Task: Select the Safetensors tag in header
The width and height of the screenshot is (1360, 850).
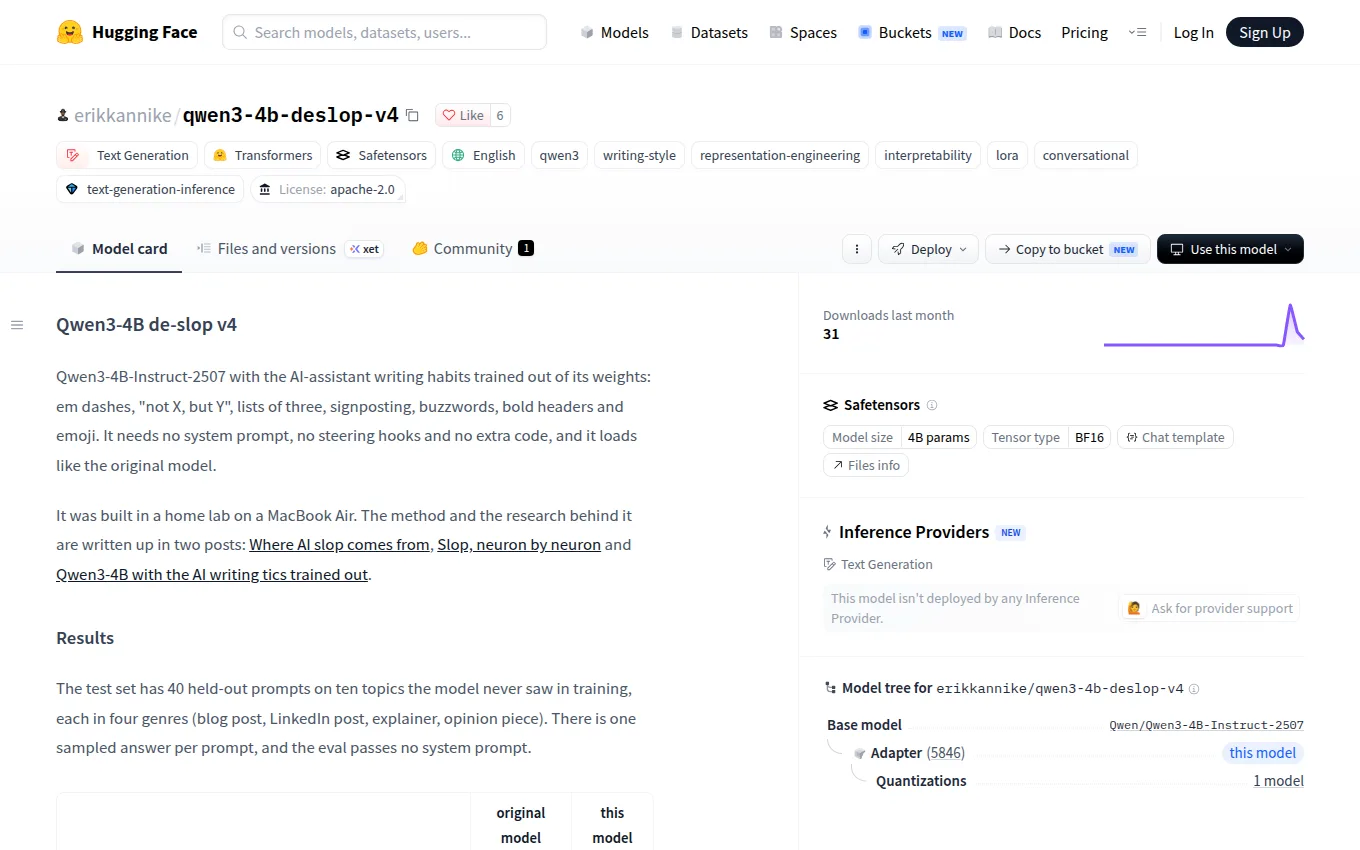Action: (381, 155)
